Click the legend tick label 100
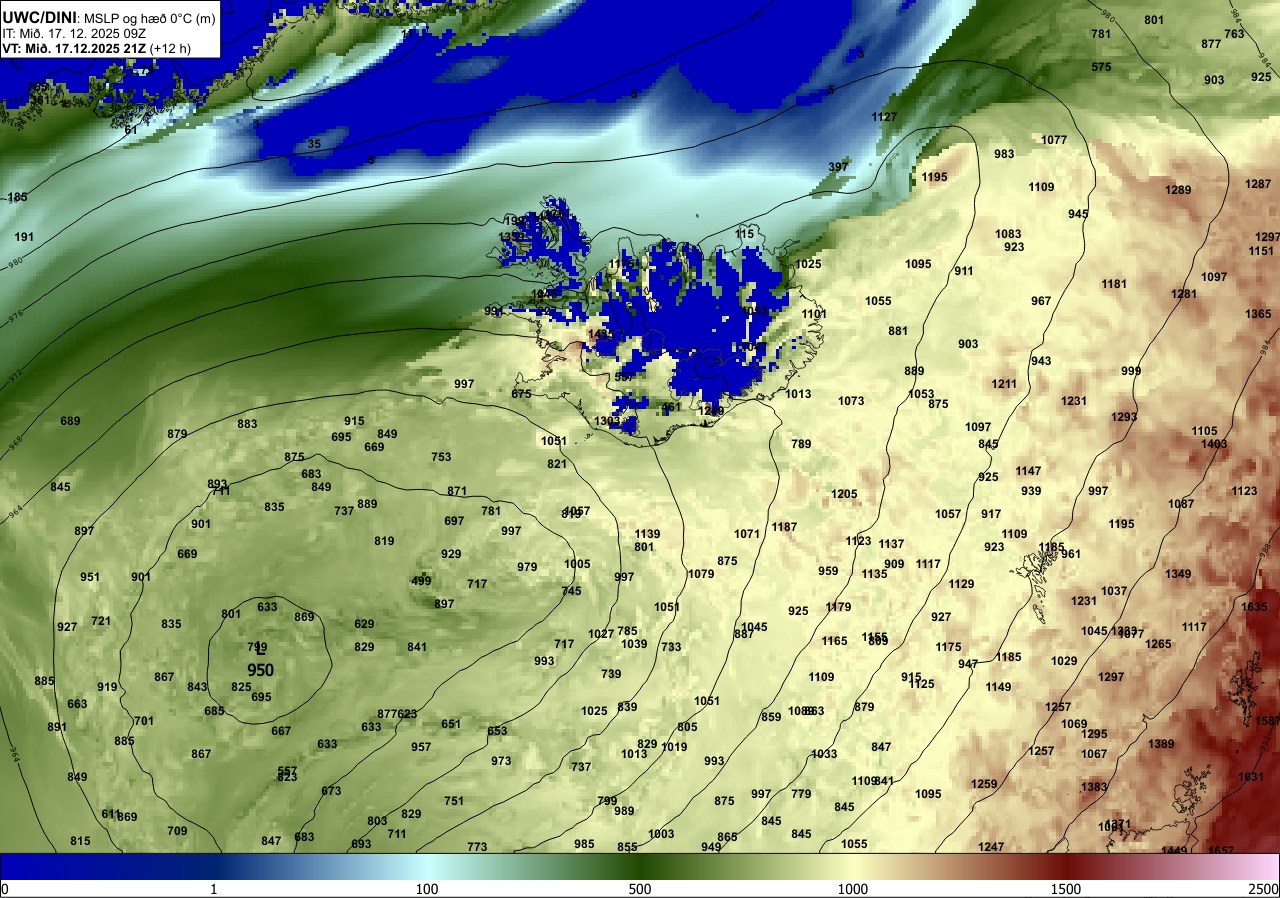 coord(427,889)
